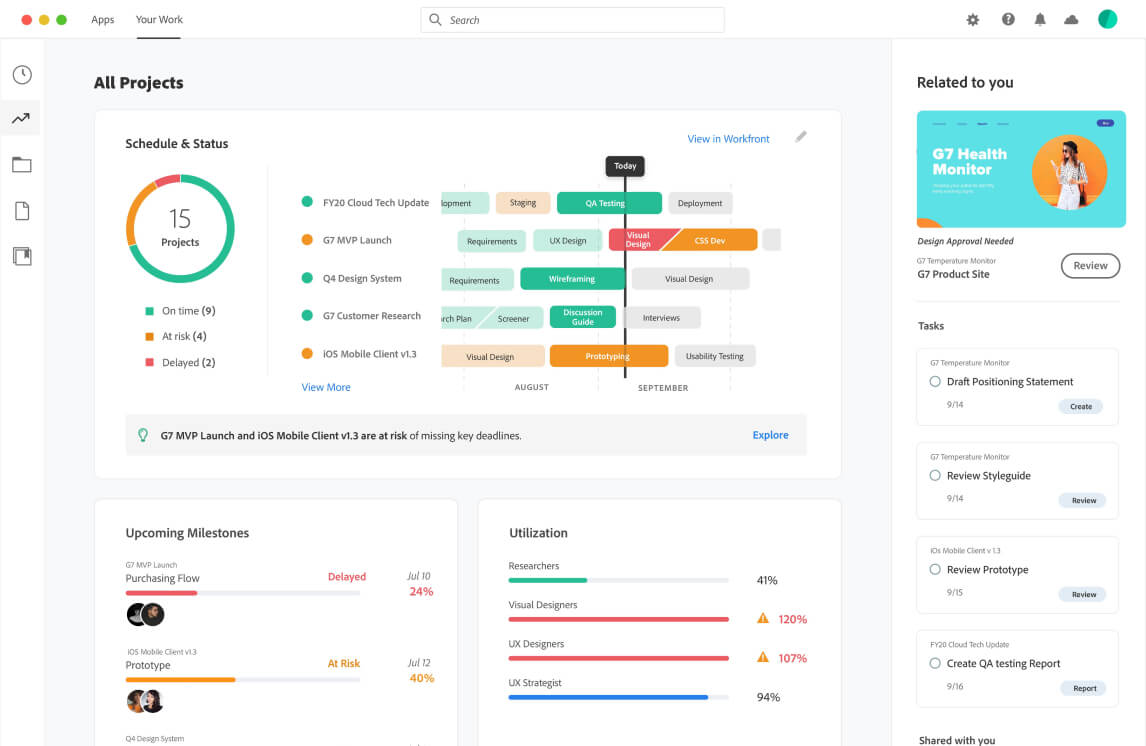The width and height of the screenshot is (1146, 746).
Task: Click the Researchers utilization bar
Action: pos(618,580)
